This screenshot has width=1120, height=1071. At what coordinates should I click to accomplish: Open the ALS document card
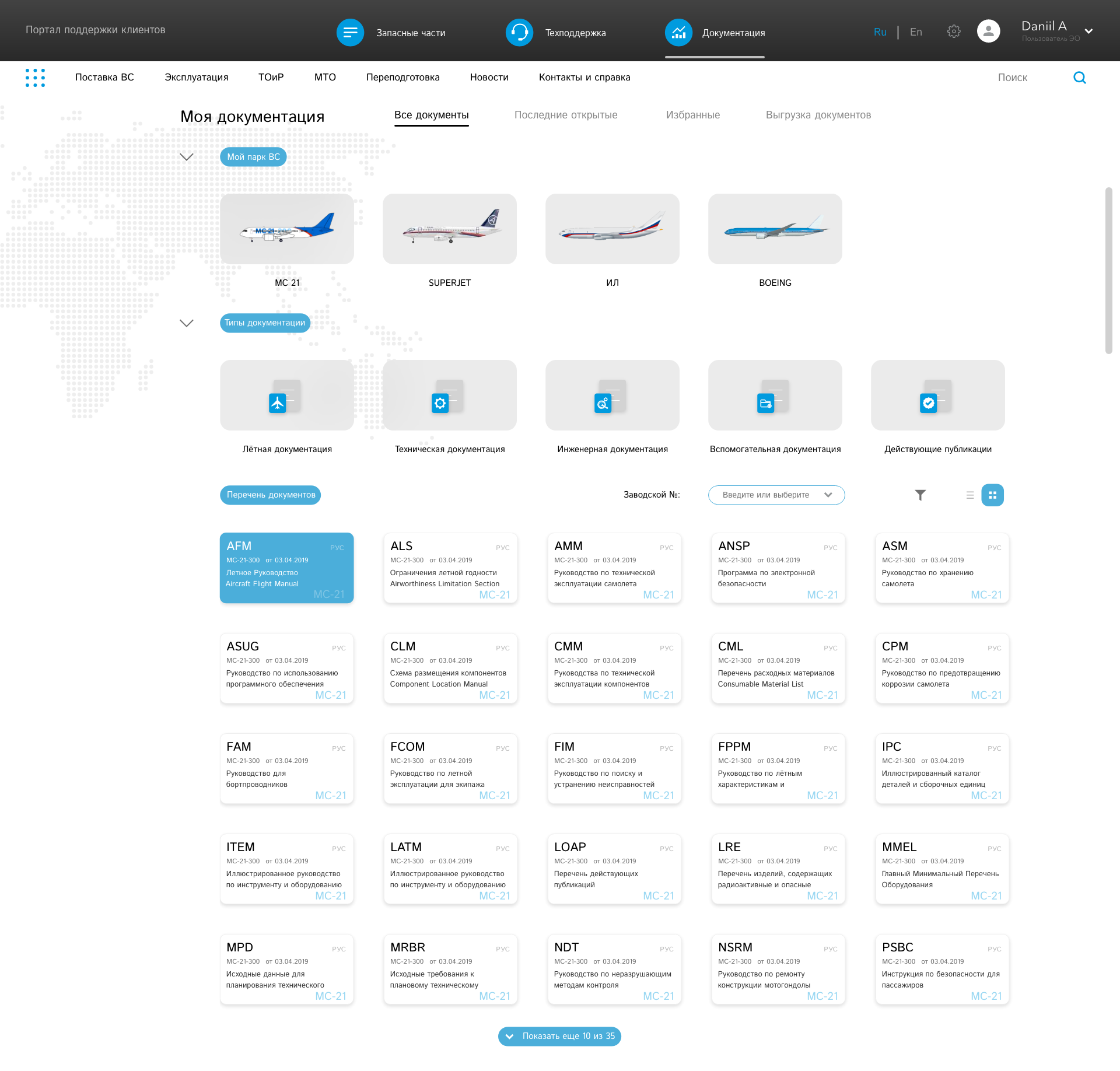point(450,568)
